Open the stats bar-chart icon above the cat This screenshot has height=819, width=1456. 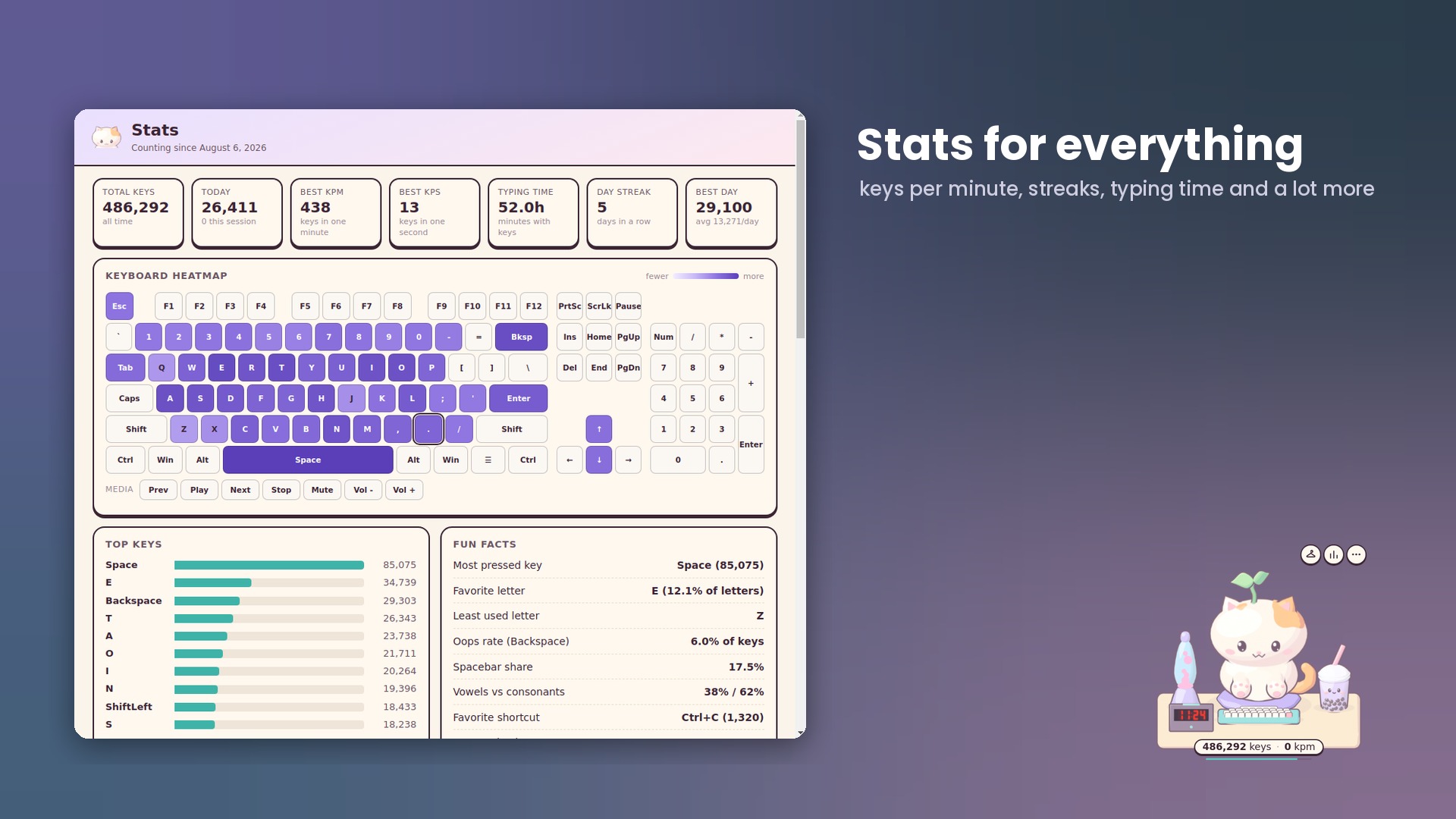coord(1333,554)
